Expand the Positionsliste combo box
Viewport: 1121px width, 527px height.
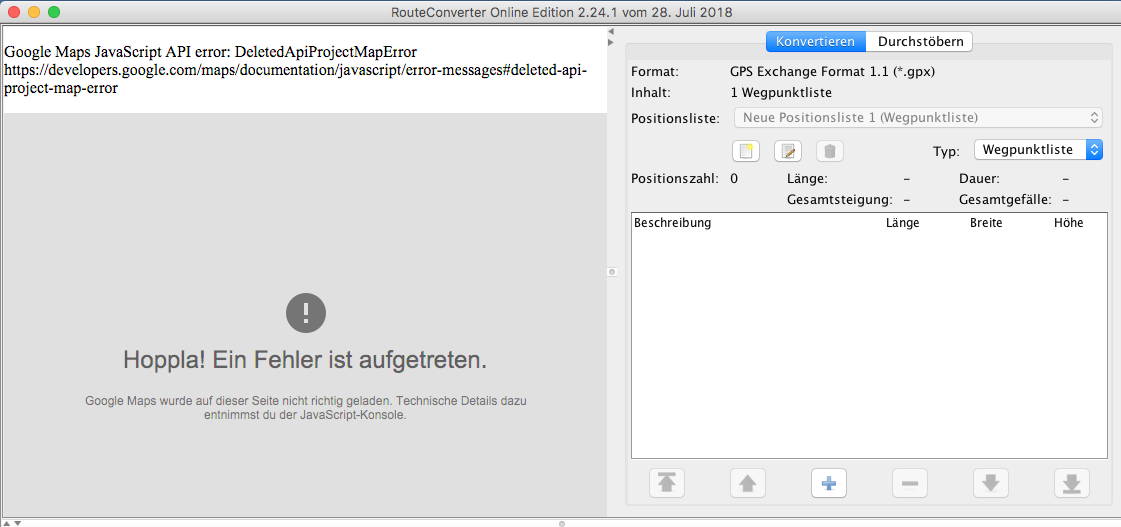[917, 118]
